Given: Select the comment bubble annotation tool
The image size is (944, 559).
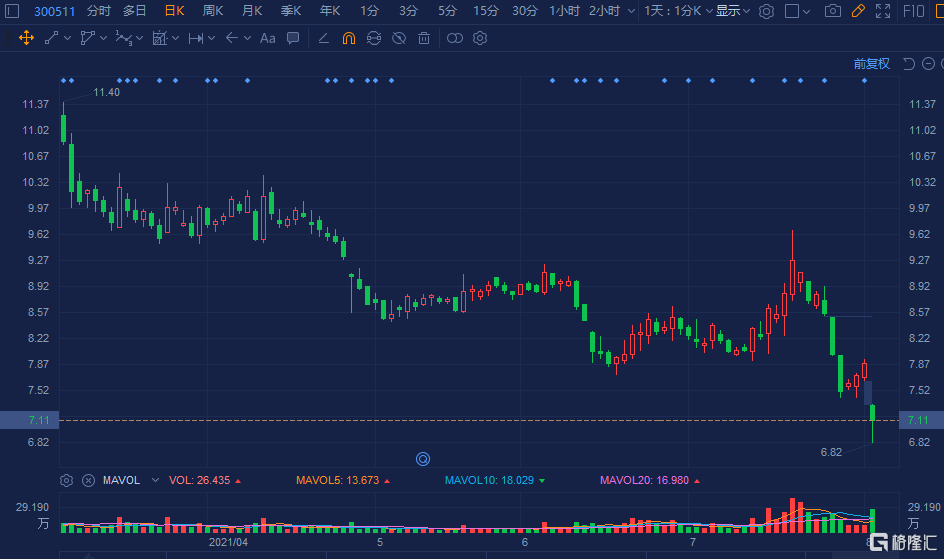Looking at the screenshot, I should 293,38.
